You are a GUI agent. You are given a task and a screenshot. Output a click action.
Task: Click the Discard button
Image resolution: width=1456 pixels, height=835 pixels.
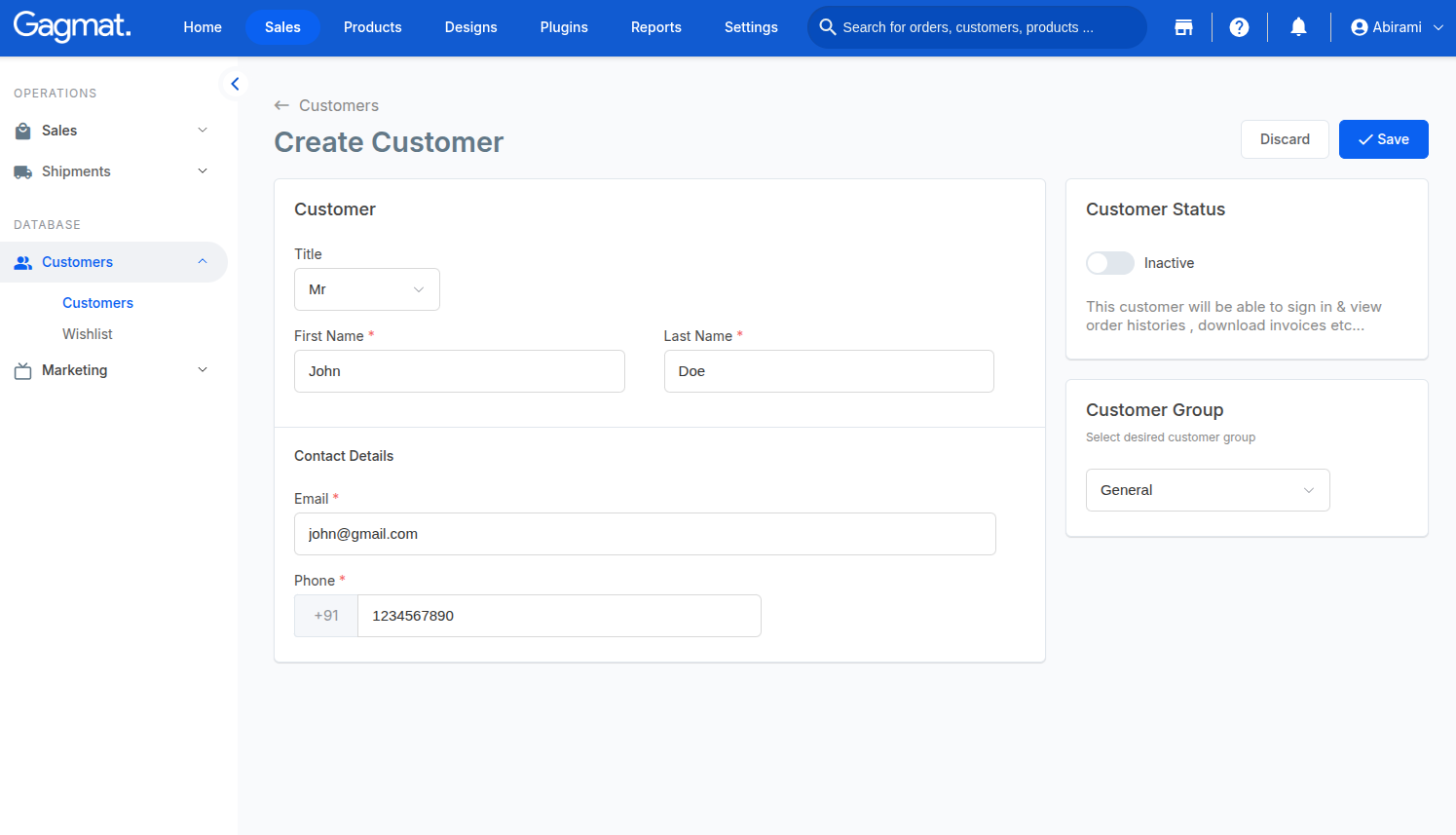tap(1285, 139)
